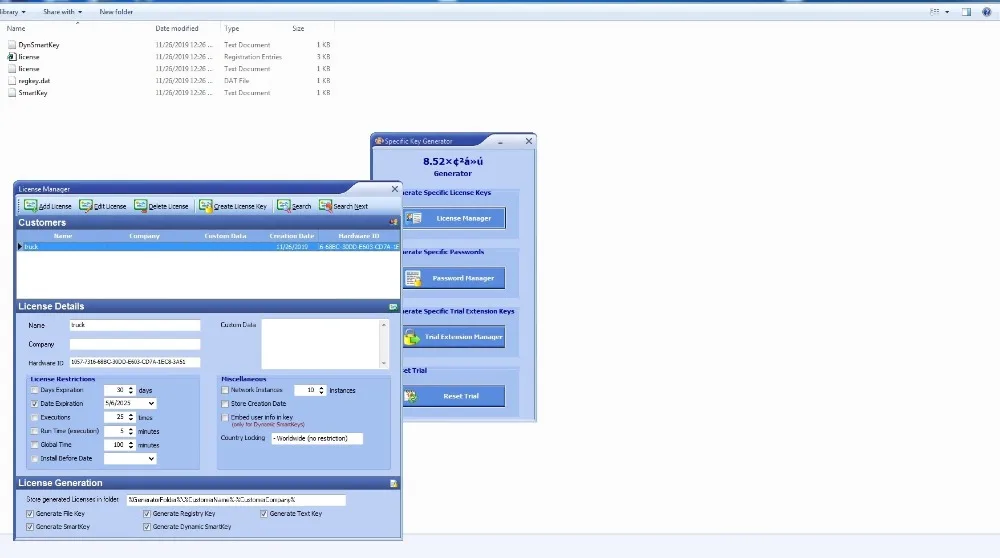
Task: Enable the Run Time (execution) checkbox
Action: 35,431
